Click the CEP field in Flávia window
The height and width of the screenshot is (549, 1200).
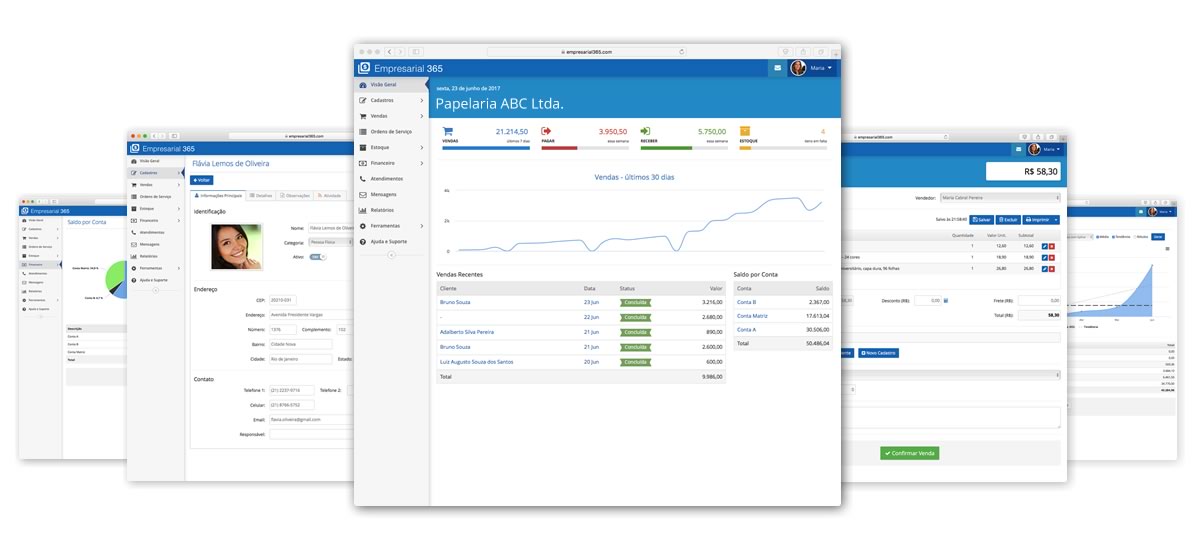click(x=282, y=300)
